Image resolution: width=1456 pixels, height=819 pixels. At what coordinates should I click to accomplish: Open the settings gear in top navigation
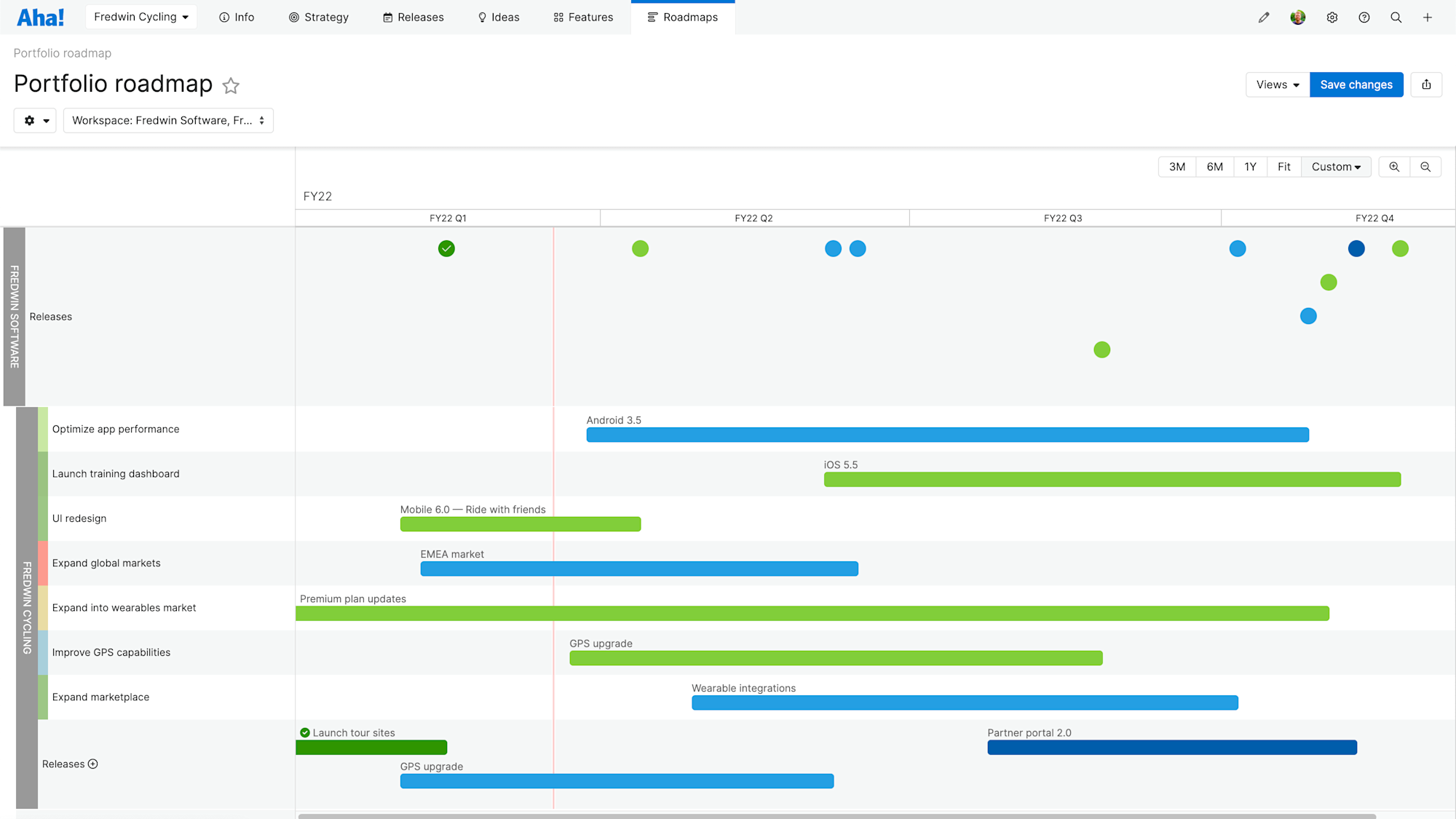point(1332,17)
